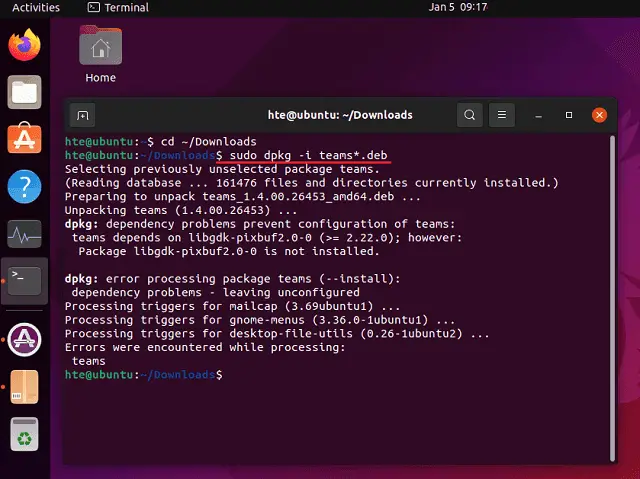Open the Help icon in dock
The width and height of the screenshot is (640, 479).
(24, 186)
